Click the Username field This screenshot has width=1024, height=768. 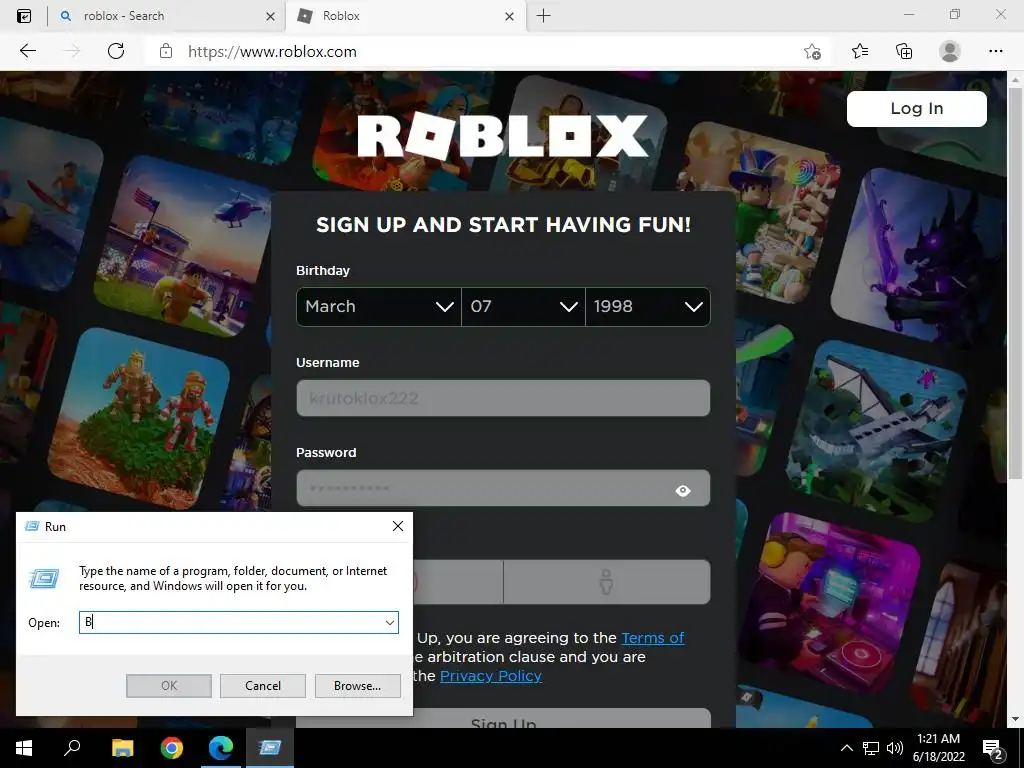coord(503,398)
